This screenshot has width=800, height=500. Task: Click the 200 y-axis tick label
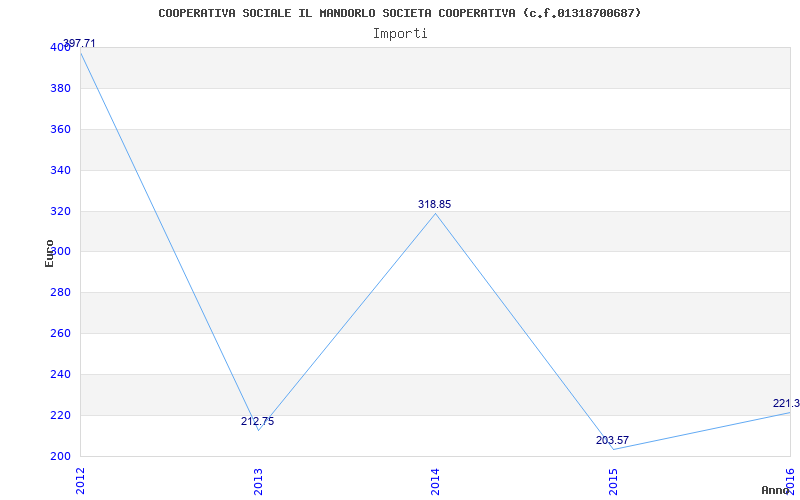point(60,457)
